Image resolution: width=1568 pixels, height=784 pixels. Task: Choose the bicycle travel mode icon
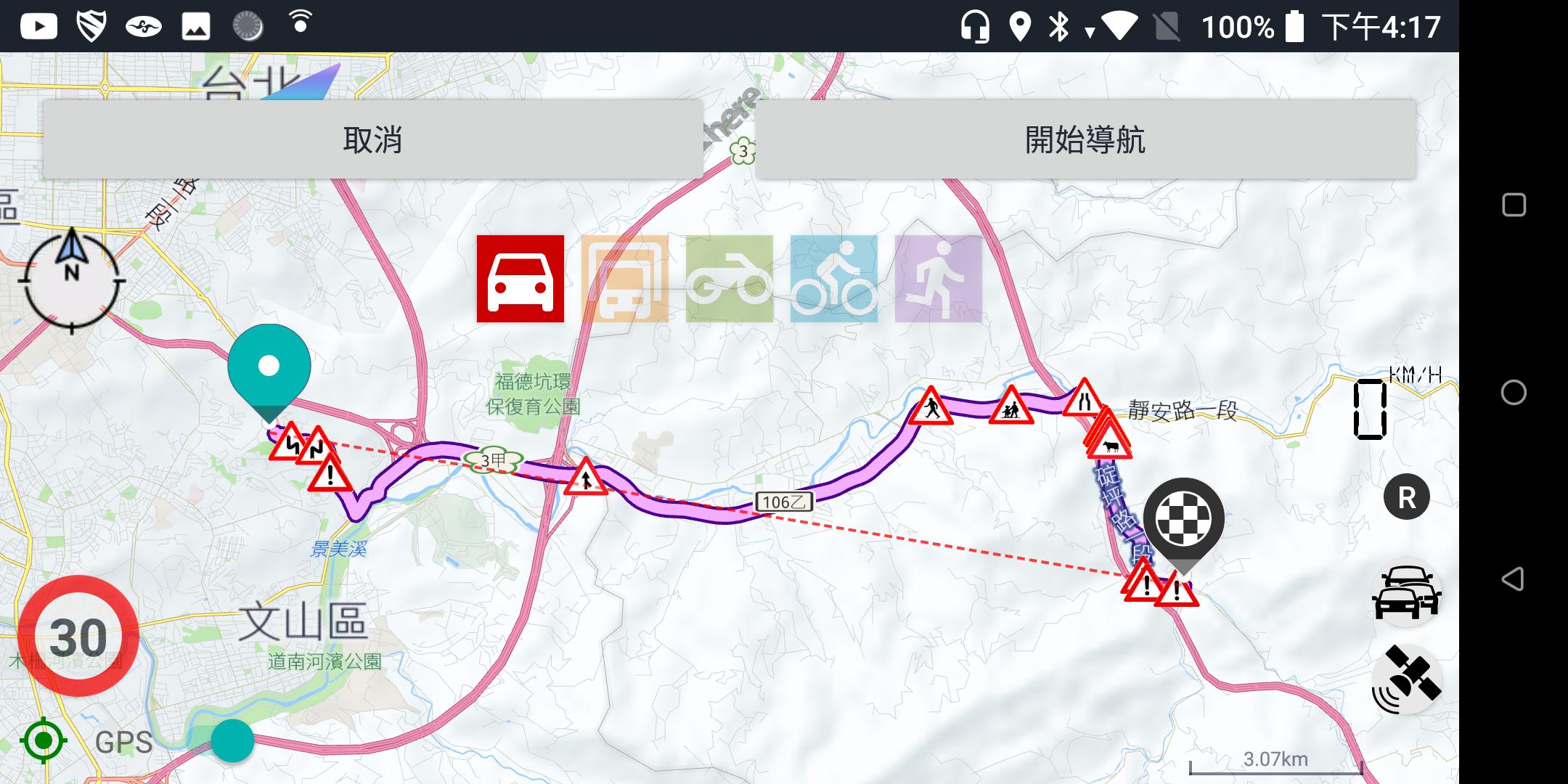(x=834, y=279)
